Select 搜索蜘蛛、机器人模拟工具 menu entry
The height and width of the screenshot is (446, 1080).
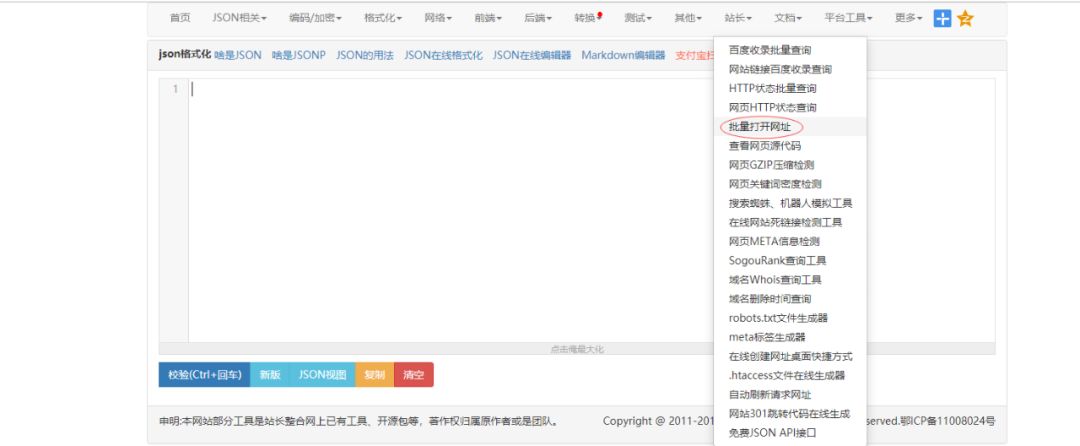(790, 203)
